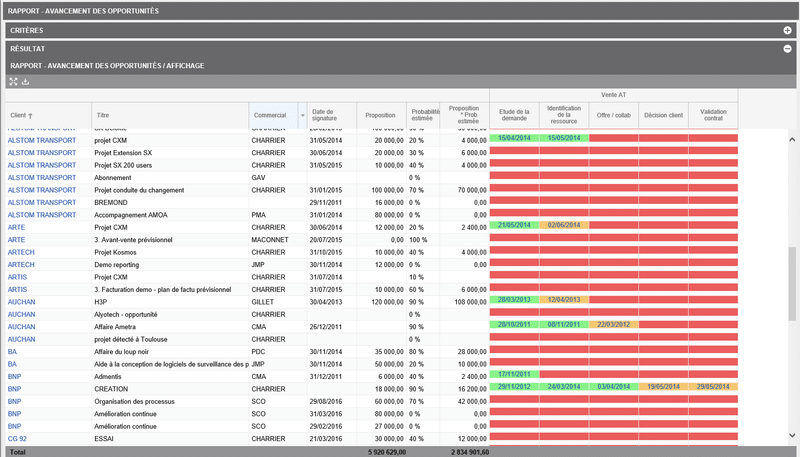Open BA link in Affaire du loup noir row
The image size is (800, 457).
point(13,350)
